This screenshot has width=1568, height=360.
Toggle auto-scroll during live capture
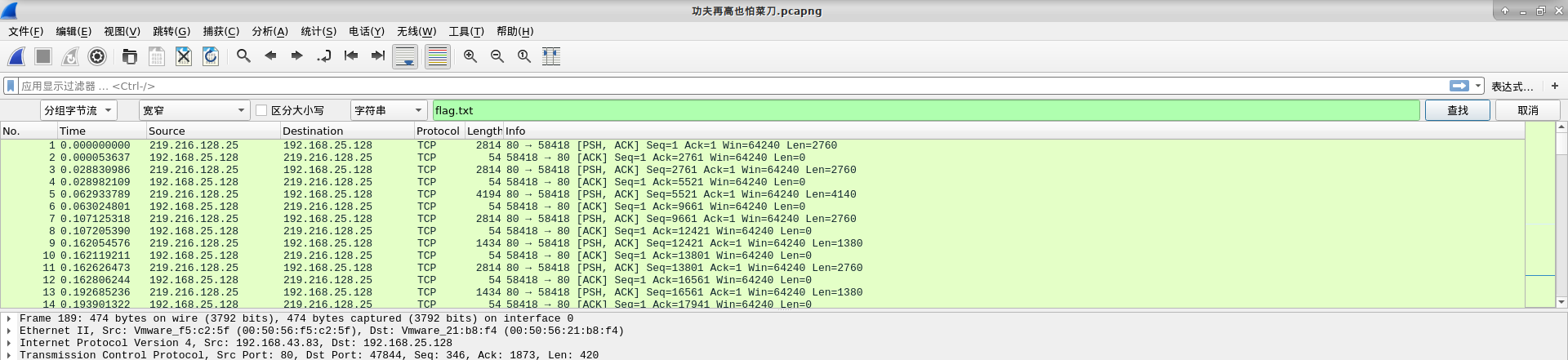pyautogui.click(x=405, y=56)
